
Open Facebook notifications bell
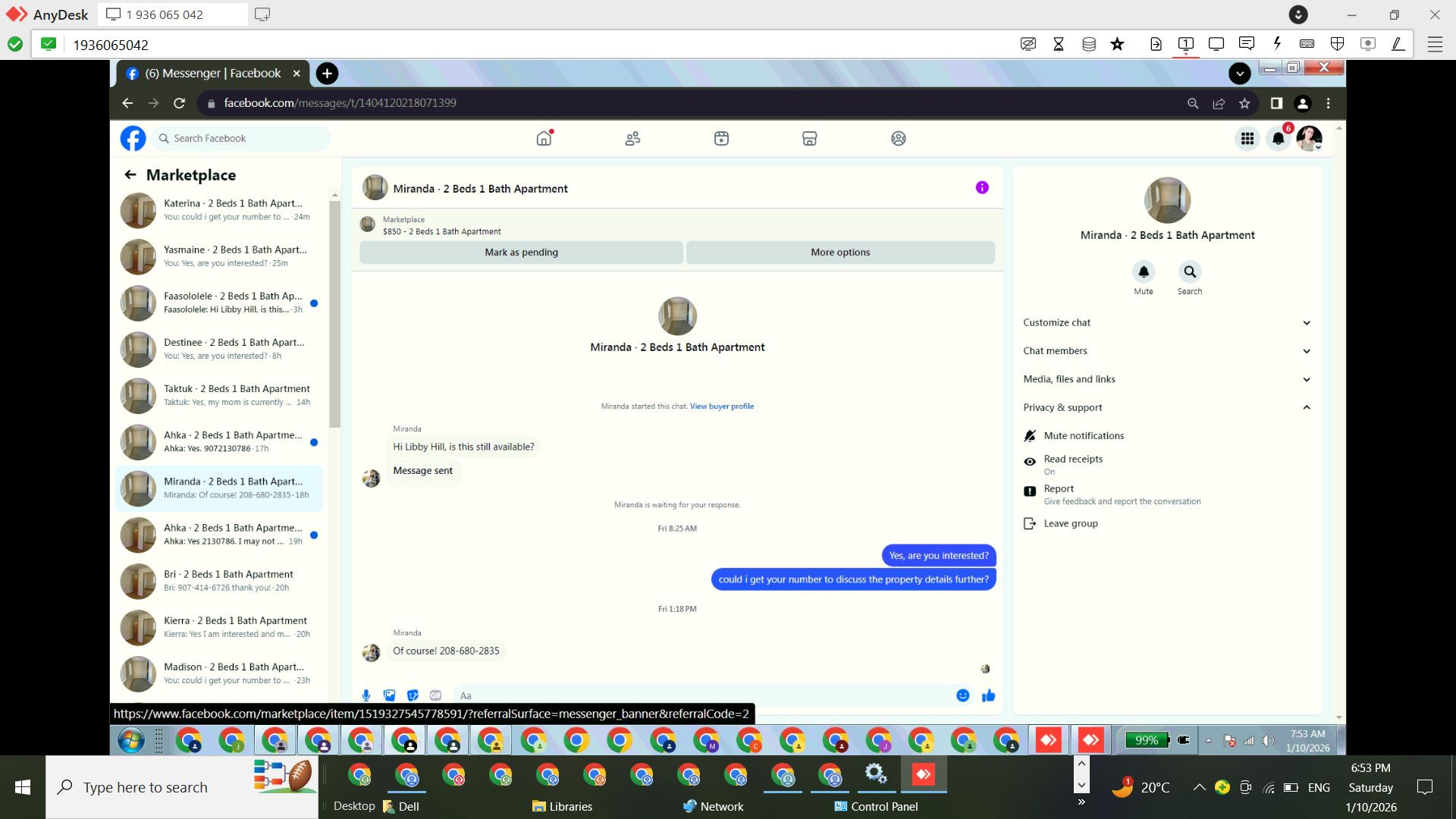click(1279, 139)
